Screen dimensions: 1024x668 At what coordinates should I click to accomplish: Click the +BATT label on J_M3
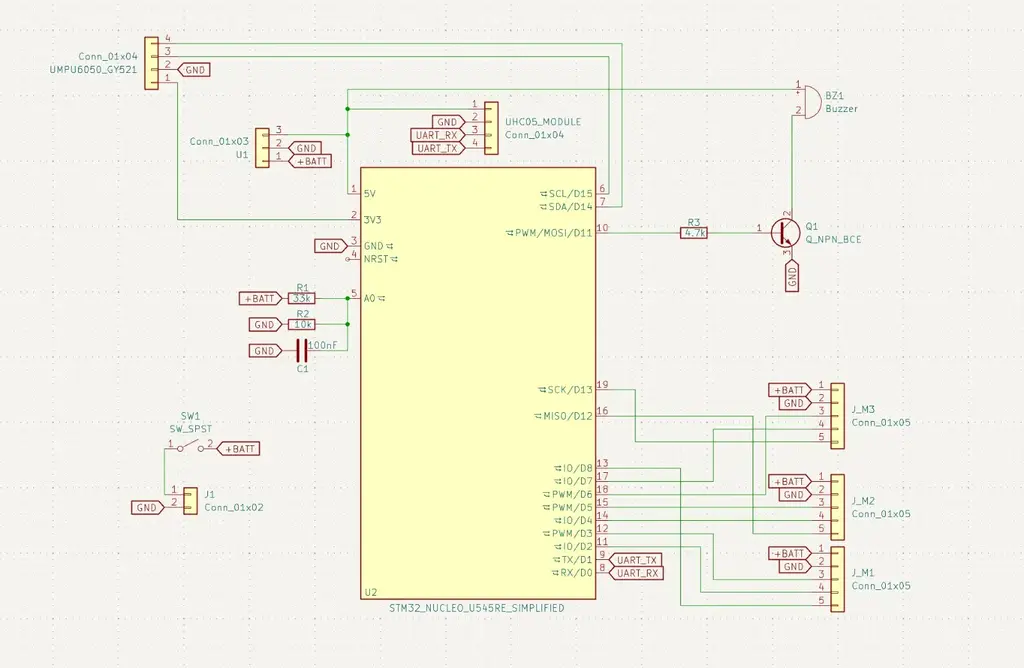(x=790, y=390)
